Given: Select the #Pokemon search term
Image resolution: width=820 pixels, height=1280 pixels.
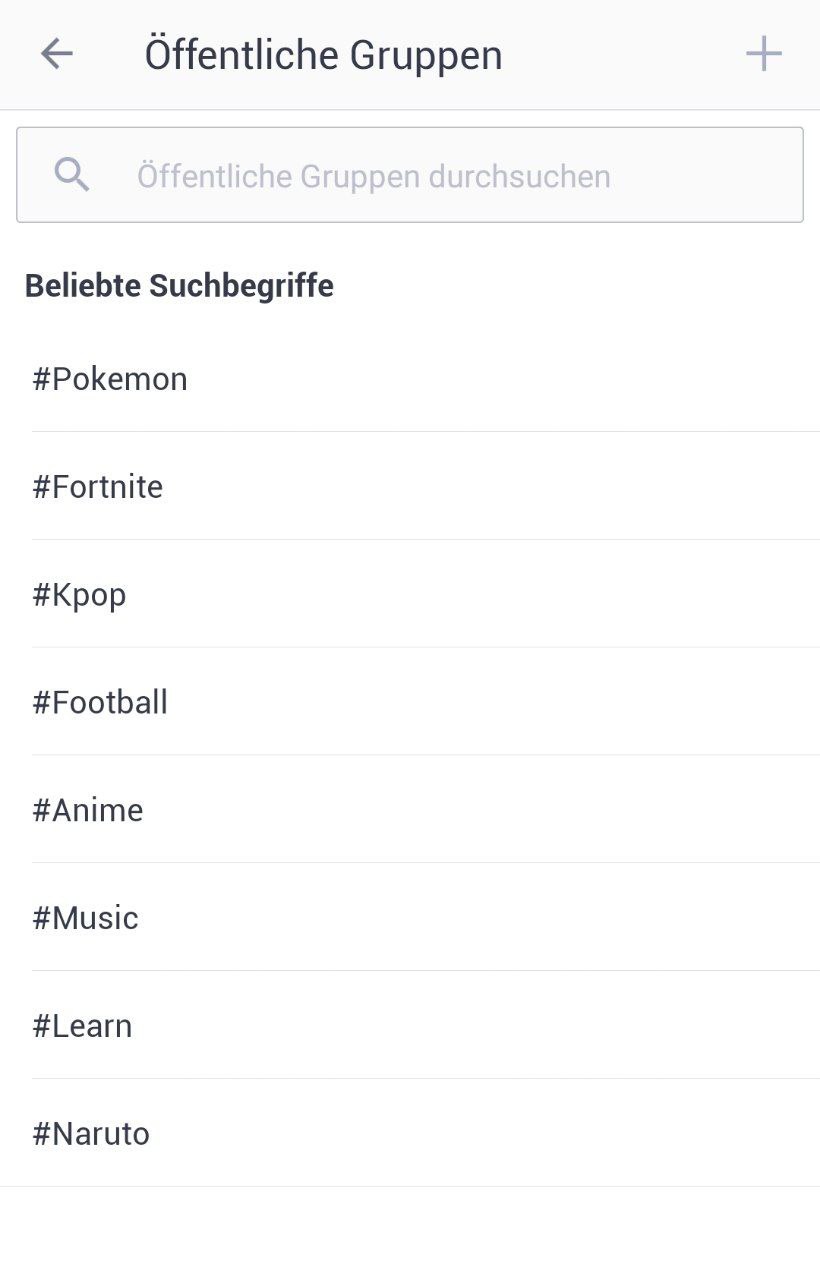Looking at the screenshot, I should pos(410,379).
